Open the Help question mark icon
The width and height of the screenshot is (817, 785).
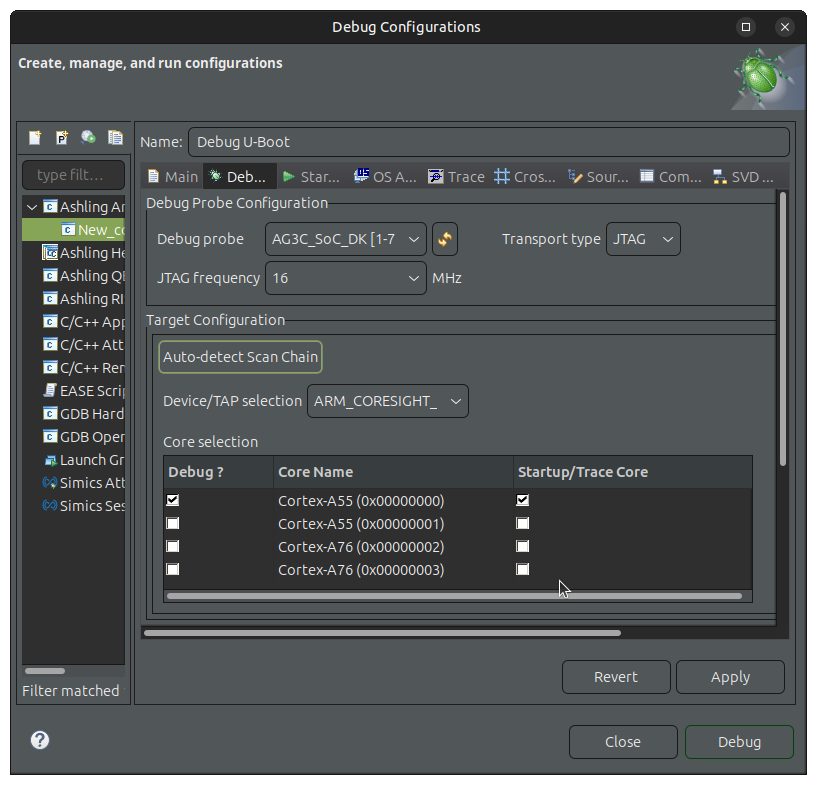click(x=40, y=740)
